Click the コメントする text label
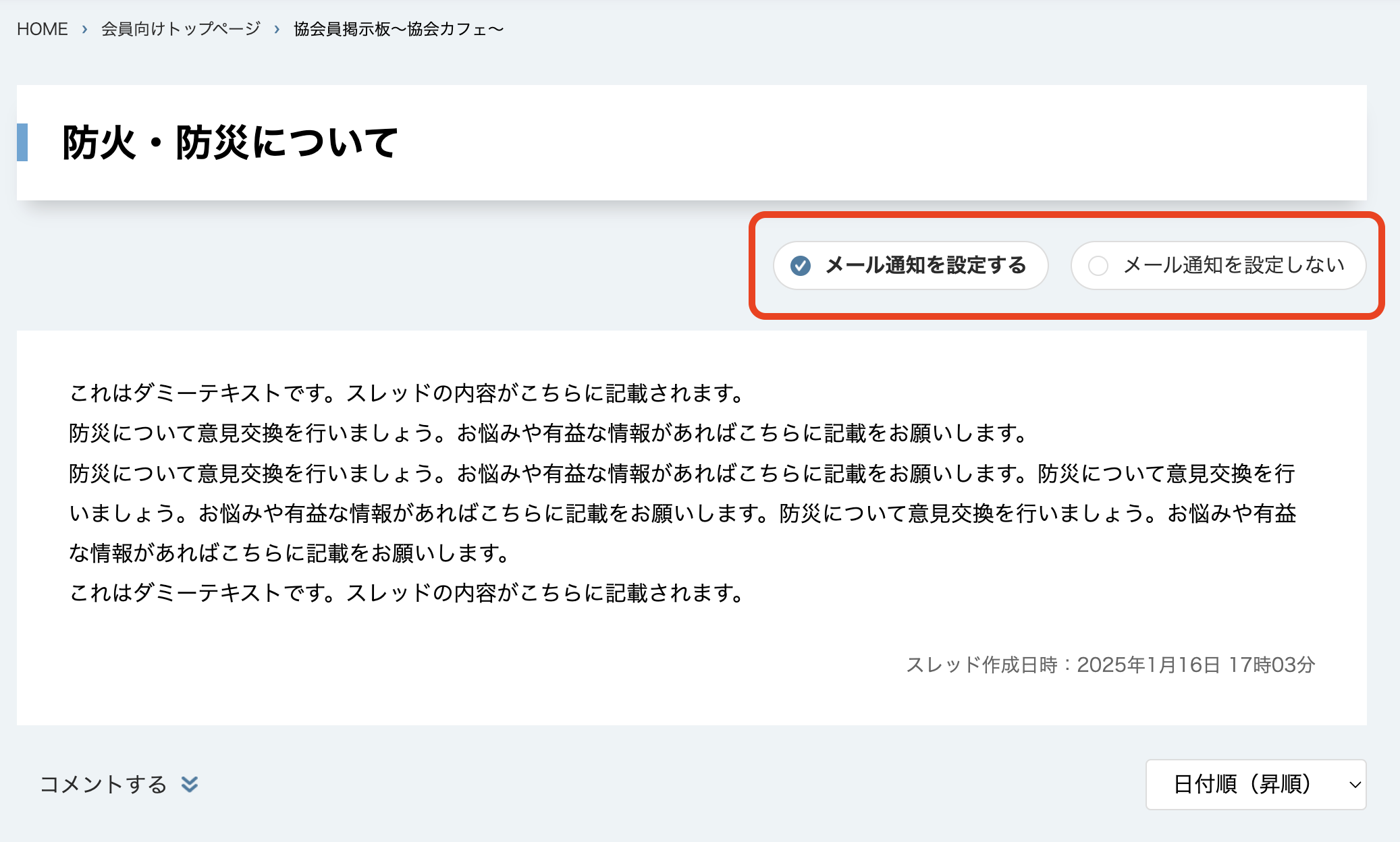Image resolution: width=1400 pixels, height=842 pixels. tap(105, 784)
